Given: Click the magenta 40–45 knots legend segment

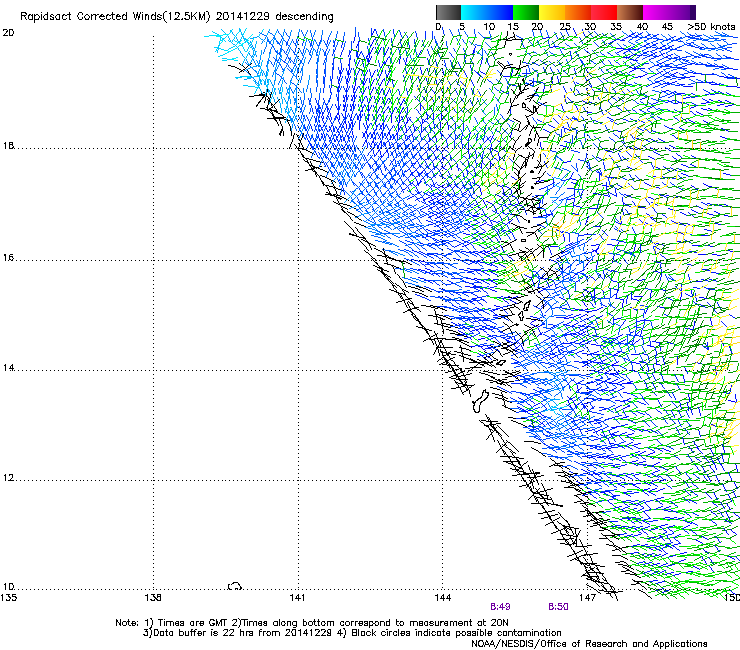Looking at the screenshot, I should (x=656, y=12).
